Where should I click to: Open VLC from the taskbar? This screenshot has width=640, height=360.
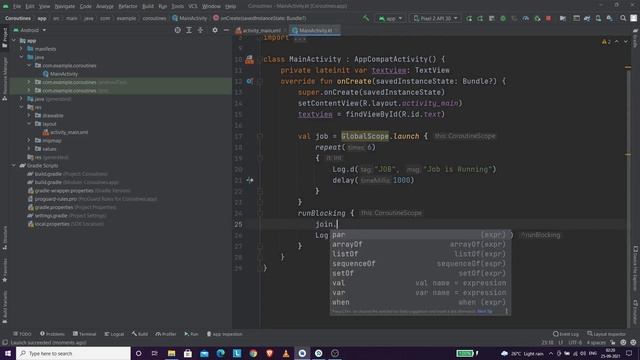[x=286, y=353]
